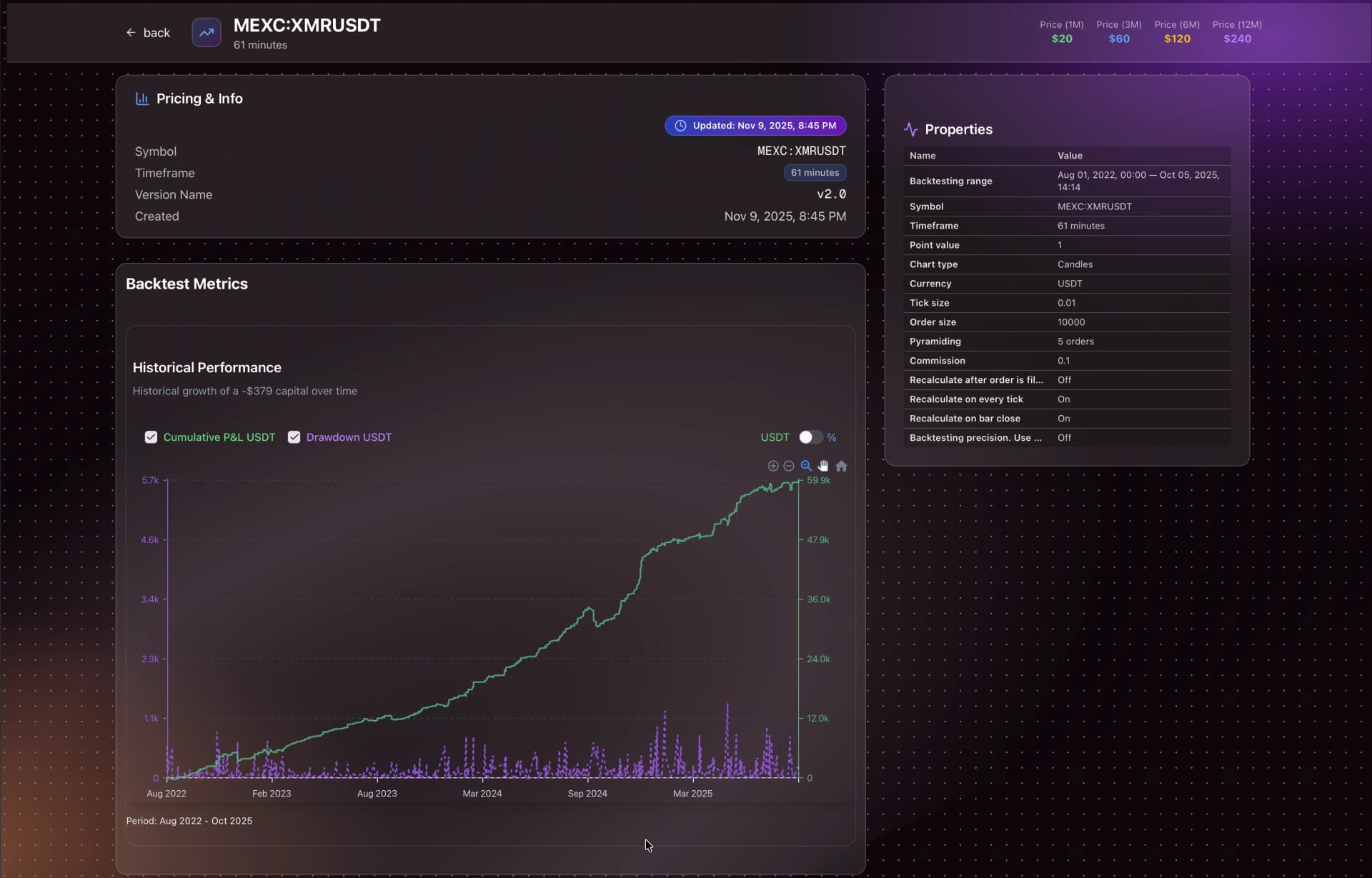This screenshot has width=1372, height=878.
Task: Click the trending arrow icon beside MEXC:XMRUSDT
Action: pyautogui.click(x=206, y=32)
